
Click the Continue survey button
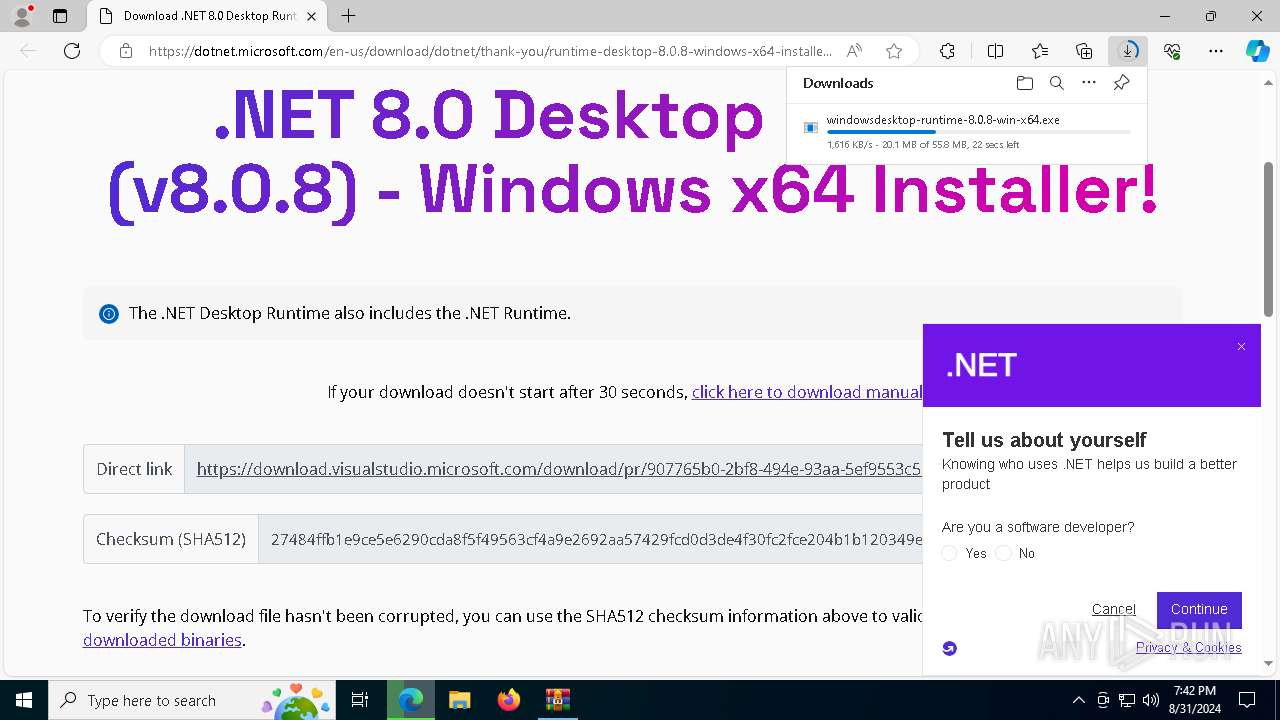[1199, 609]
